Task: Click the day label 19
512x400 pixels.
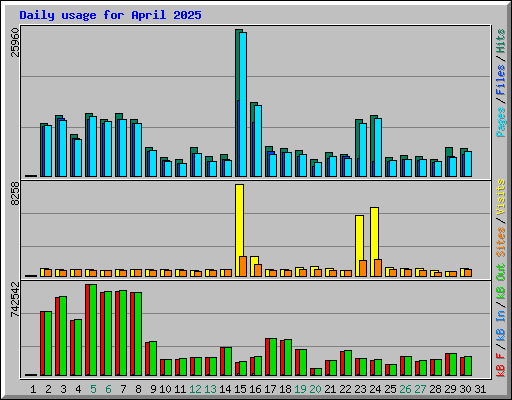Action: point(300,389)
